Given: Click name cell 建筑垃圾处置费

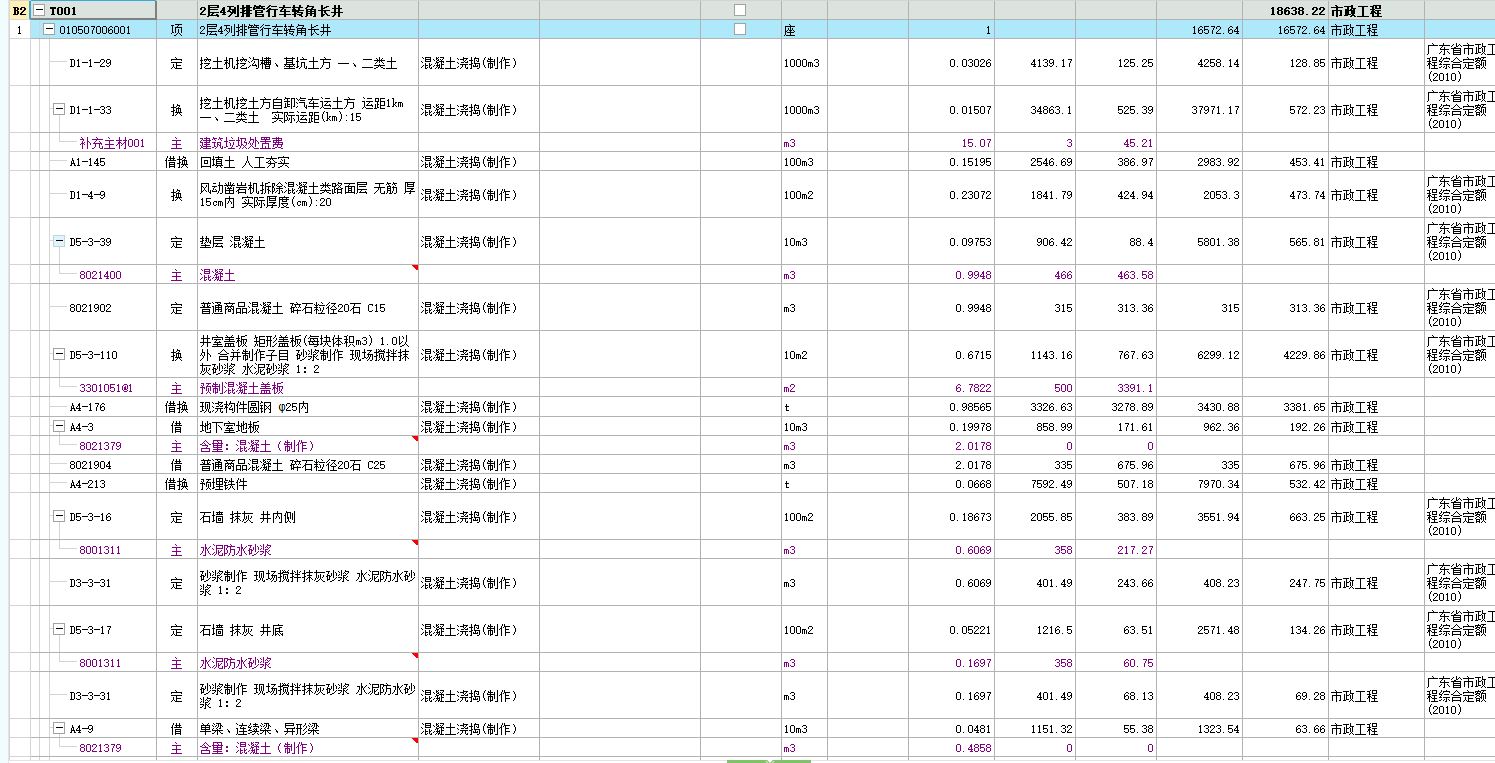Looking at the screenshot, I should 241,143.
